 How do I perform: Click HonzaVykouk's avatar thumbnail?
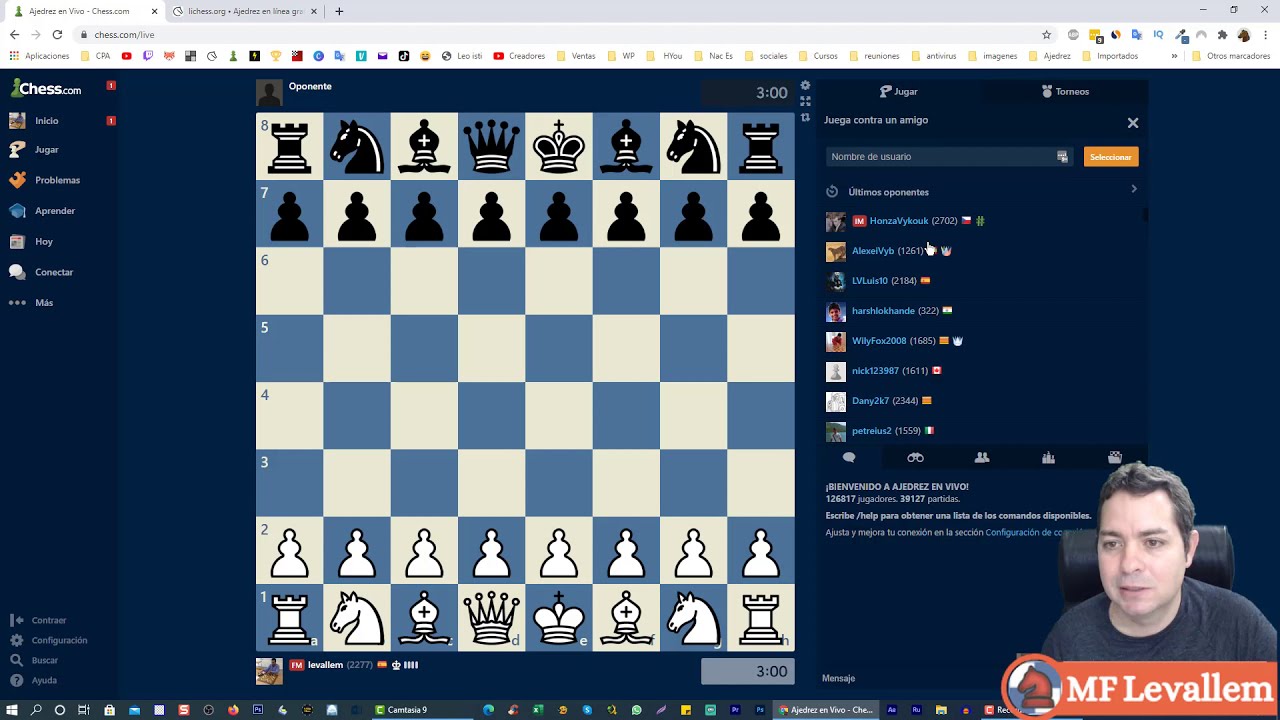835,222
